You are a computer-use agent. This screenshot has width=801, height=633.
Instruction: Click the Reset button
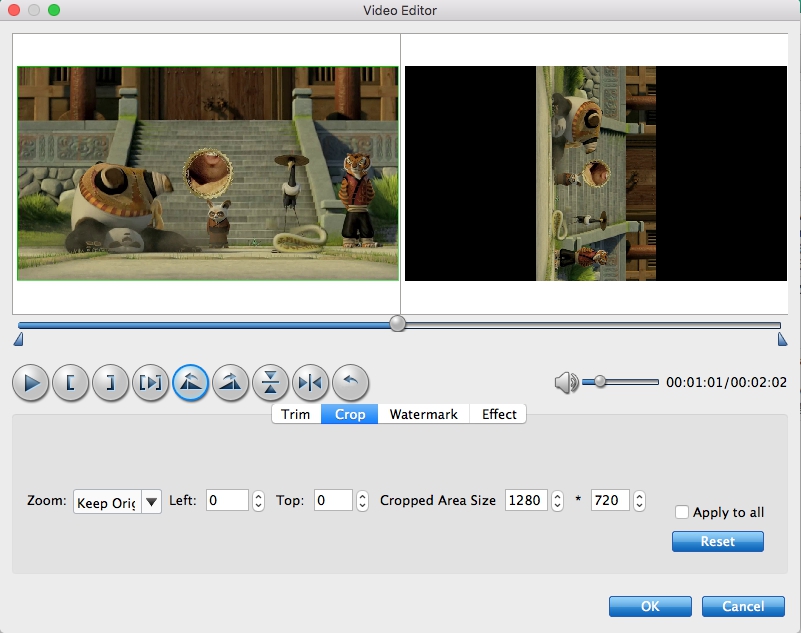click(x=718, y=541)
